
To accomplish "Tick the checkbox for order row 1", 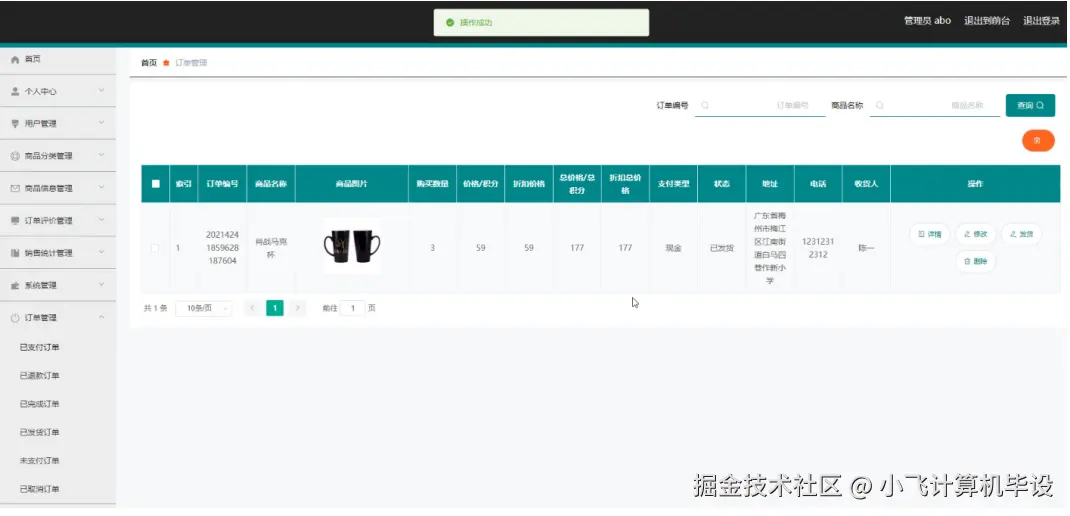I will [155, 248].
